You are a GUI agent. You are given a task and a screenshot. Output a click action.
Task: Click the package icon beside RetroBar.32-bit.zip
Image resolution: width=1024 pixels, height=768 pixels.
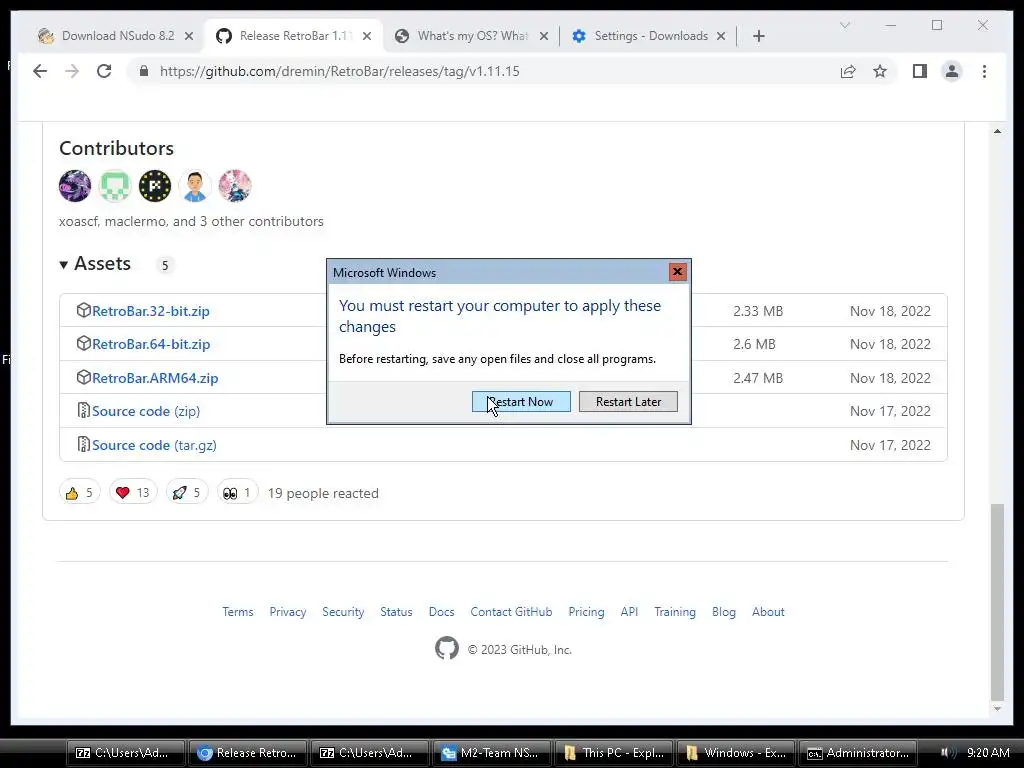pyautogui.click(x=83, y=310)
